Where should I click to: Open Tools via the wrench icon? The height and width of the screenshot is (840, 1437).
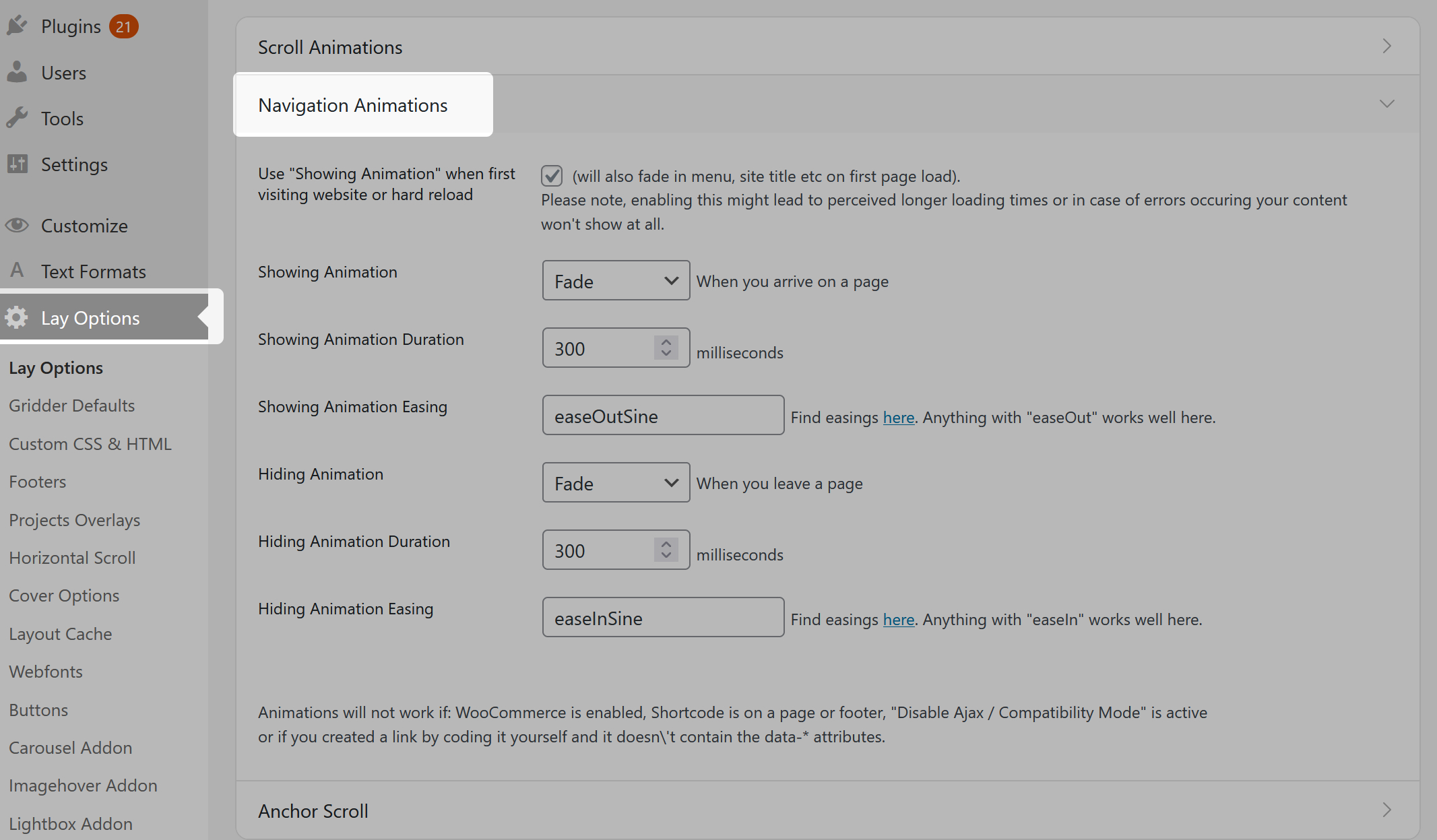pos(18,117)
